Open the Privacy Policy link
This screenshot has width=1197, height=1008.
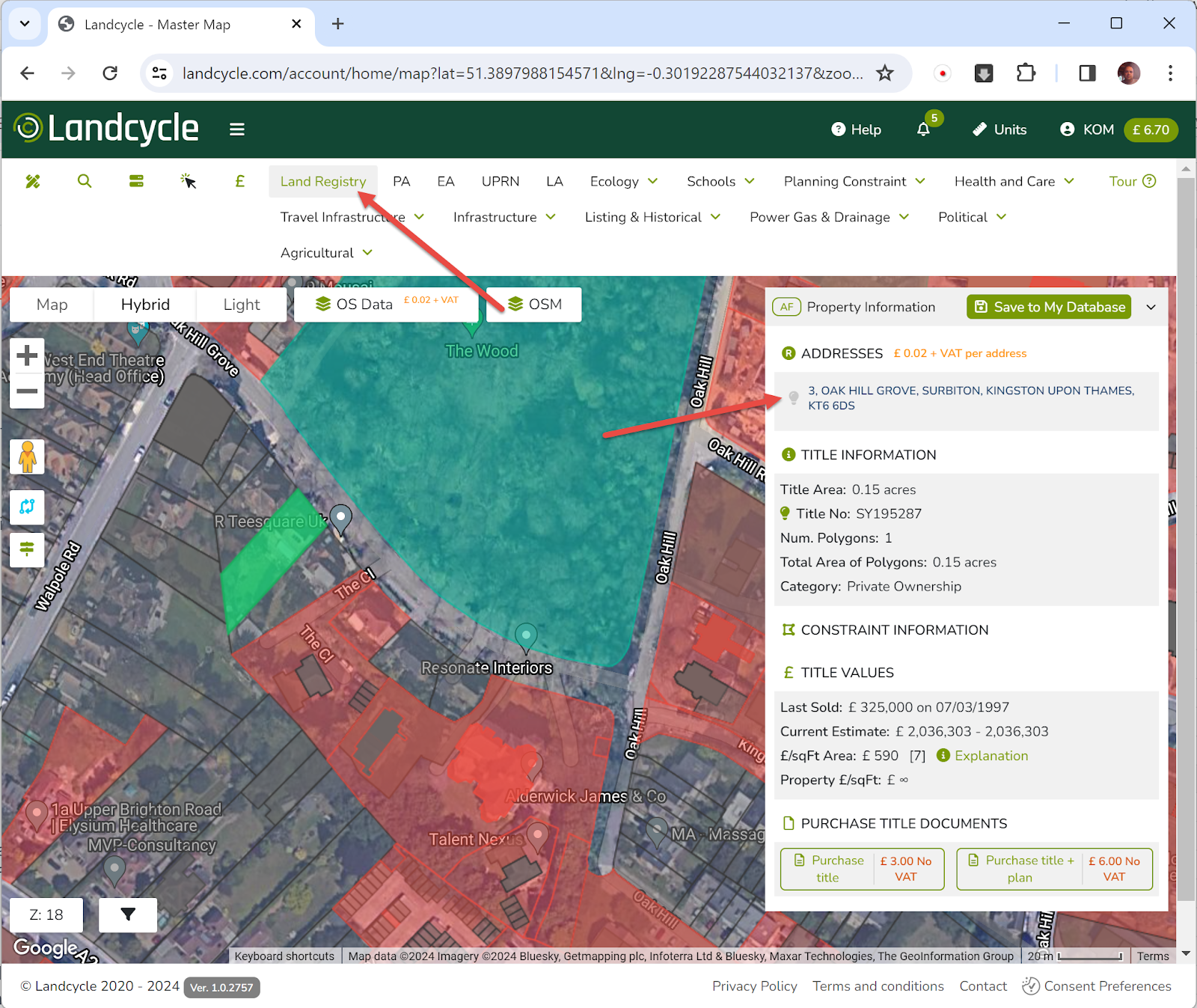[754, 986]
